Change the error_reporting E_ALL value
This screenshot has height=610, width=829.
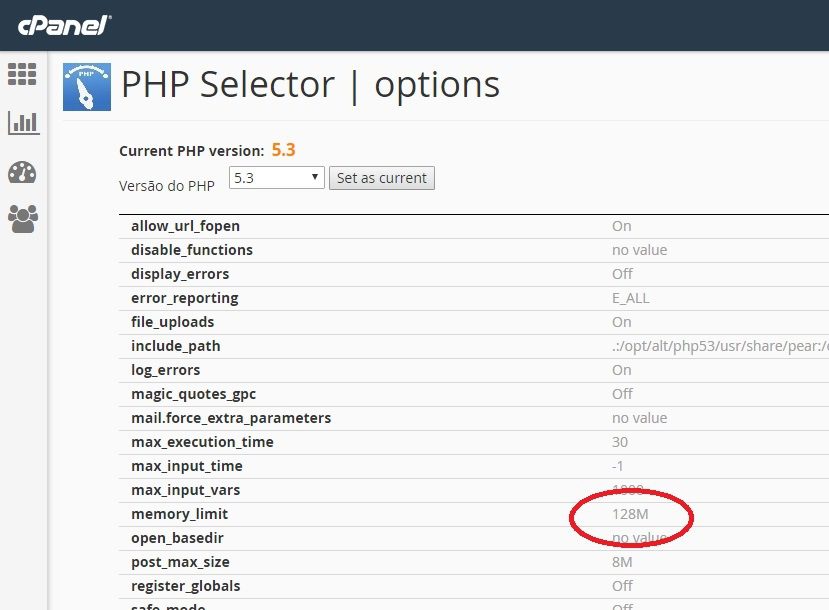click(x=630, y=298)
